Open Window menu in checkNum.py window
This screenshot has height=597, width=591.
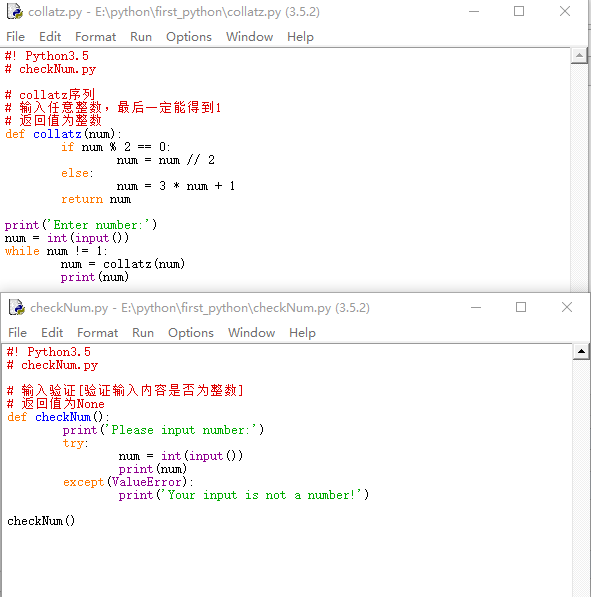251,333
